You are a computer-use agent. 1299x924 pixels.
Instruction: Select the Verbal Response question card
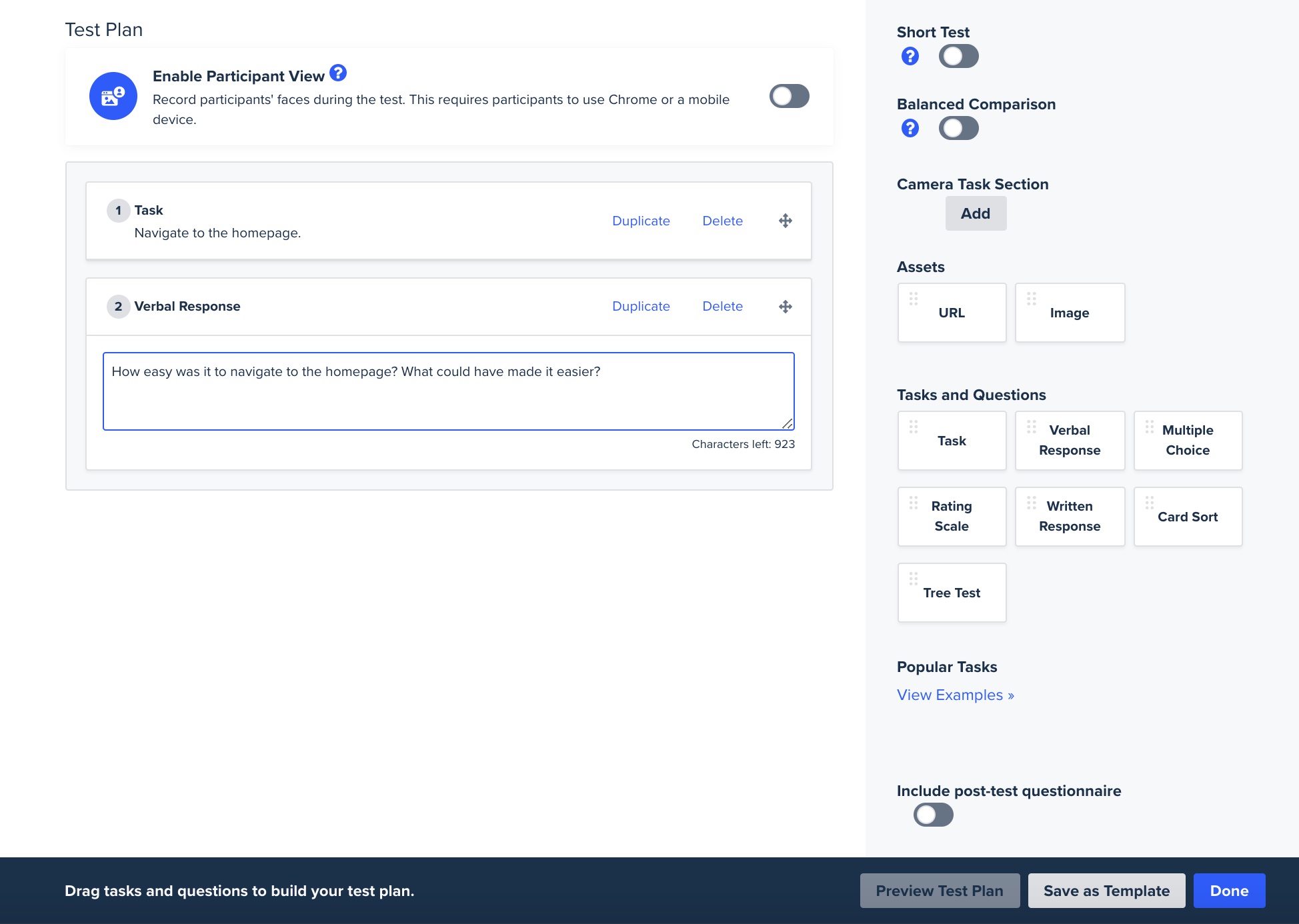click(1070, 441)
